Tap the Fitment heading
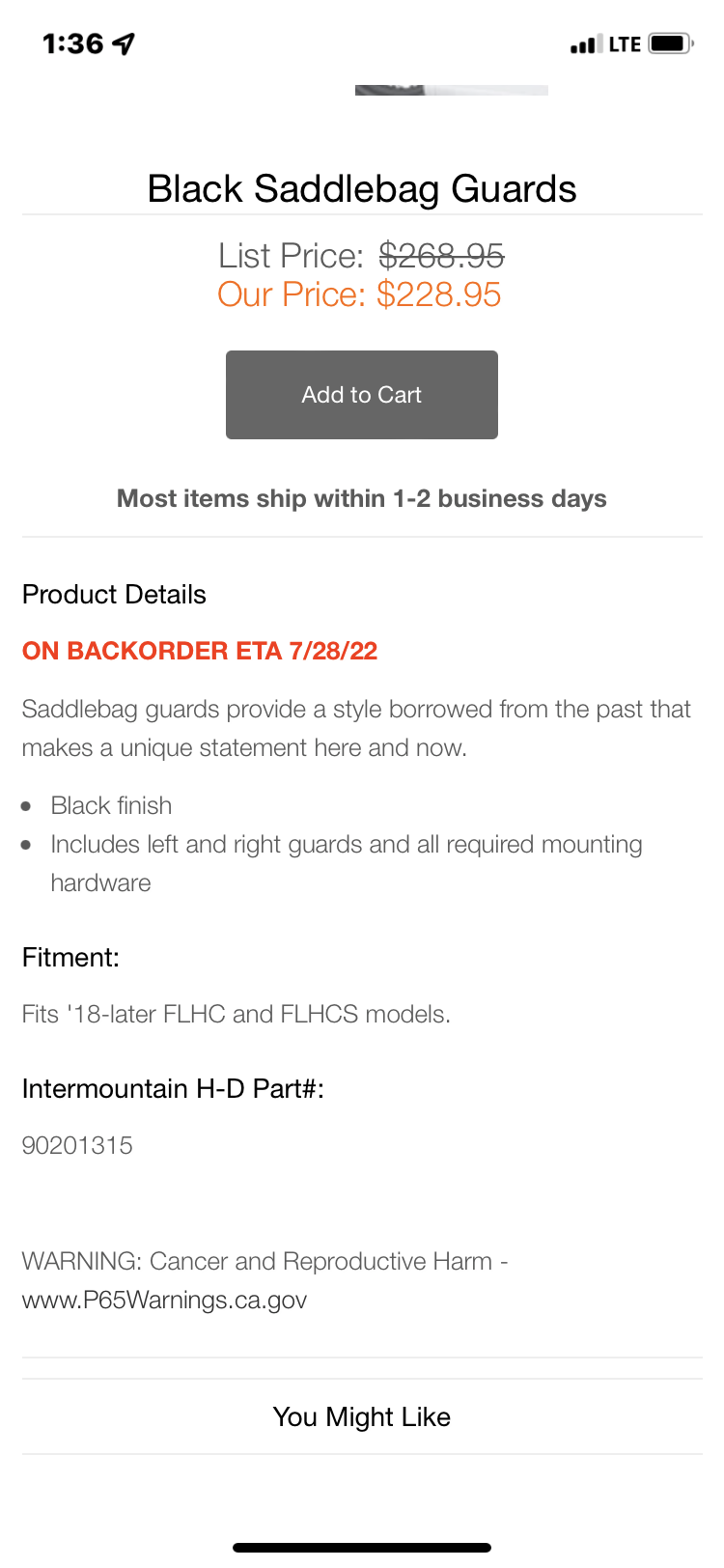 pyautogui.click(x=70, y=958)
